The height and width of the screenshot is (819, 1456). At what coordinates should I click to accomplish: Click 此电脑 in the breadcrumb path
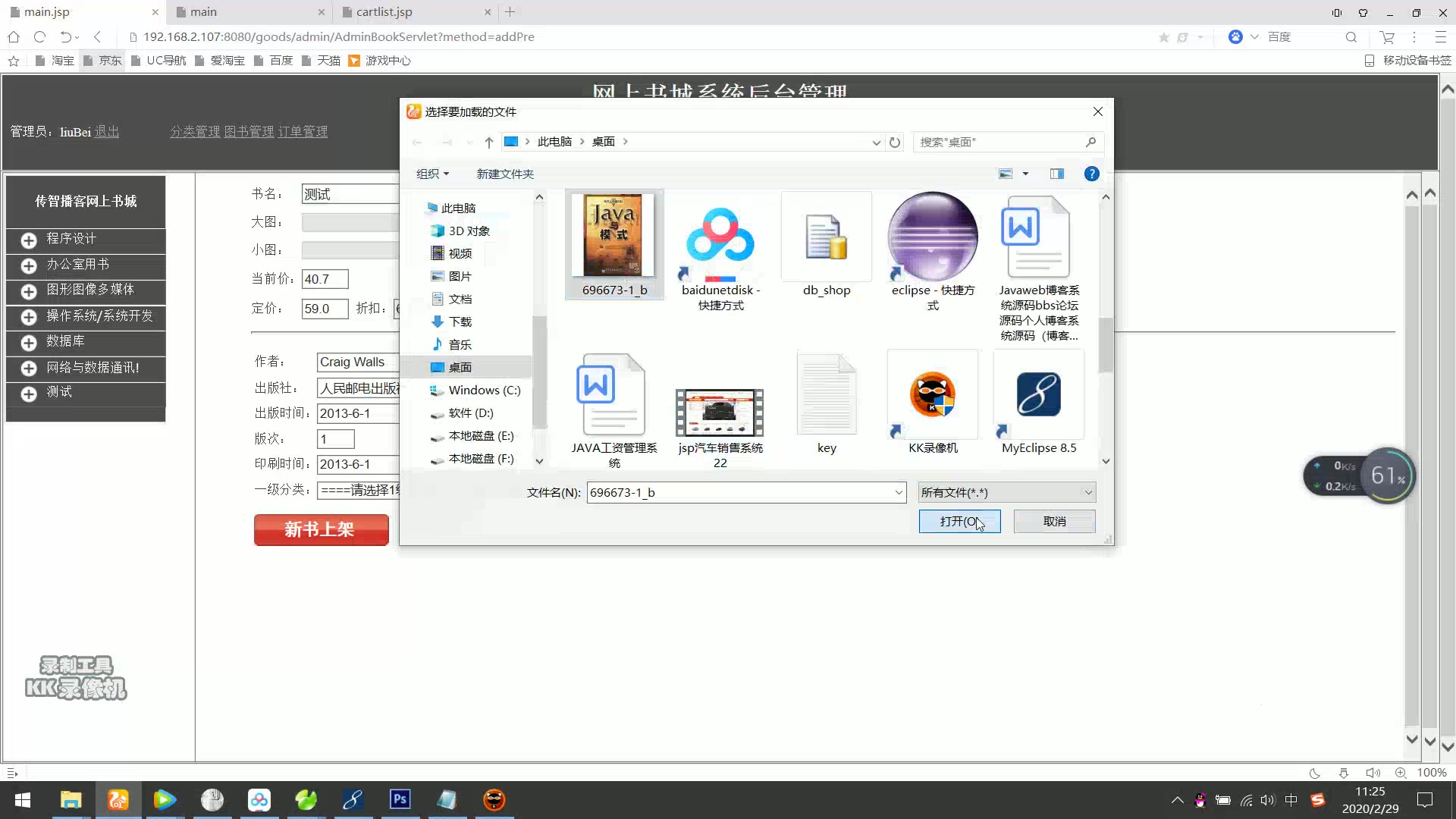tap(554, 142)
